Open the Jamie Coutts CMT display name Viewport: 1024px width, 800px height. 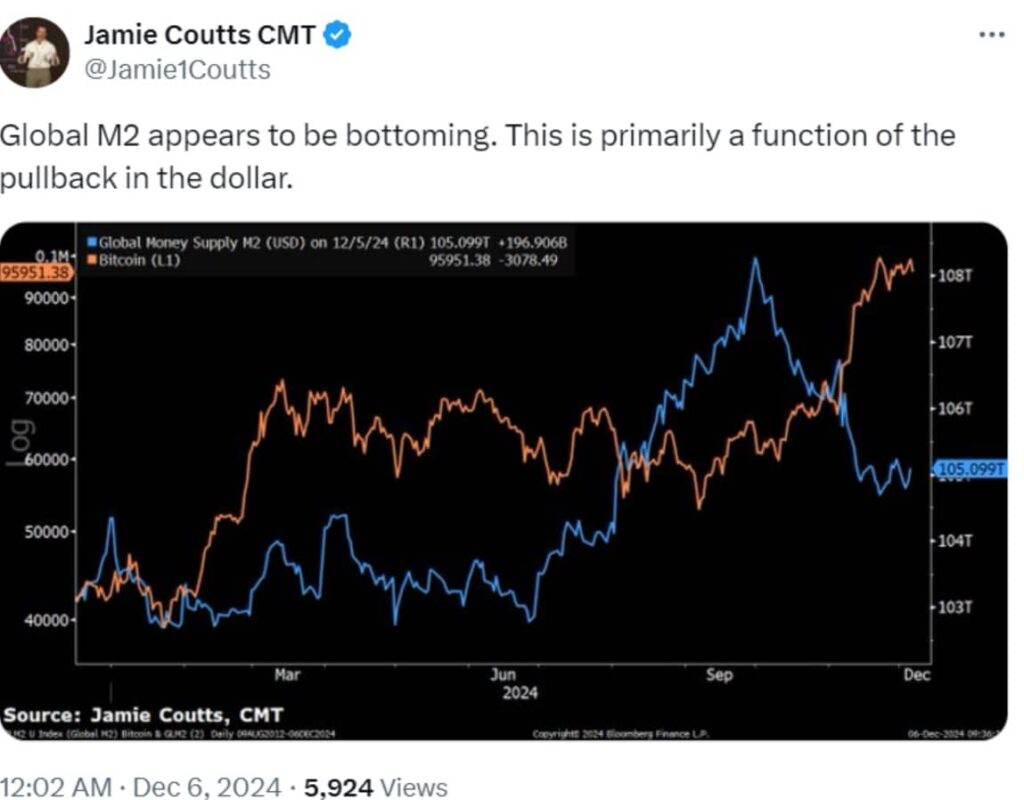(x=199, y=36)
